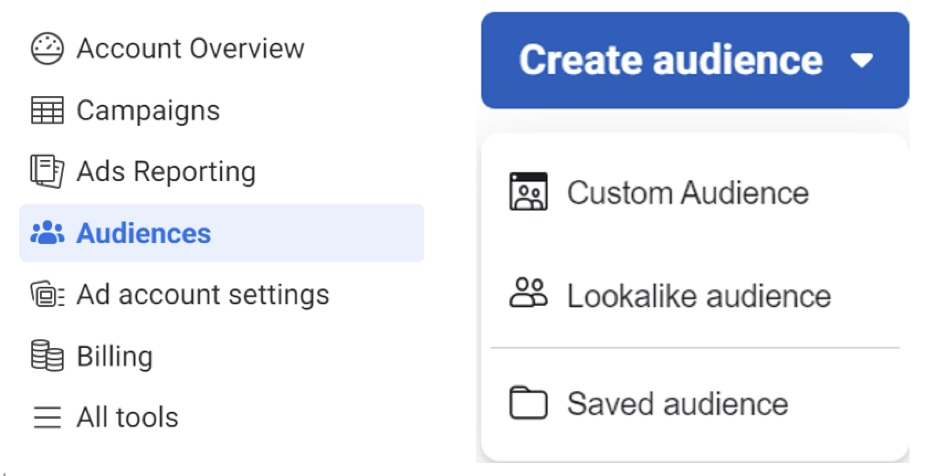The width and height of the screenshot is (936, 476).
Task: Click the Ad account settings icon
Action: point(47,294)
